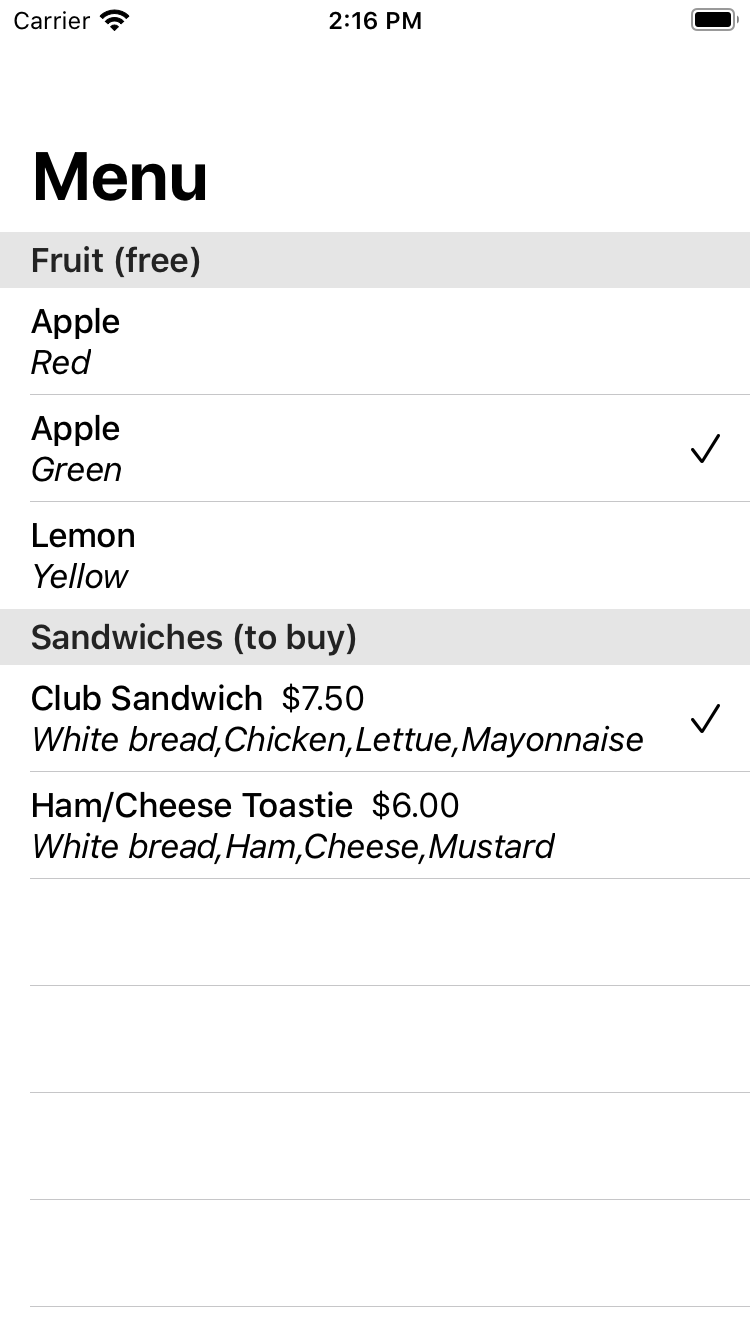Tap the Carrier label
750x1334 pixels.
52,21
